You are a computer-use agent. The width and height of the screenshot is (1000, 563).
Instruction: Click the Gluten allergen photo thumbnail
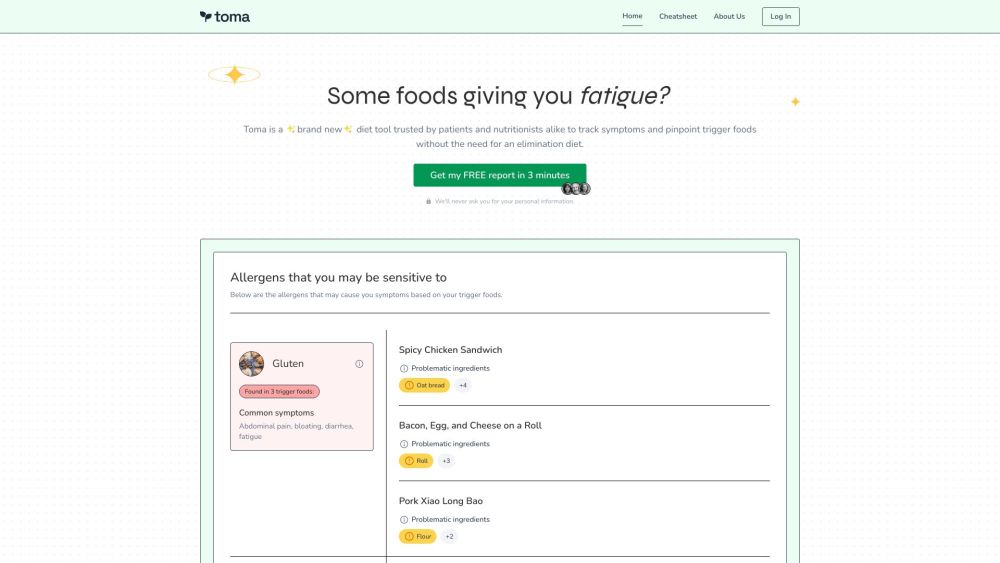[x=252, y=364]
